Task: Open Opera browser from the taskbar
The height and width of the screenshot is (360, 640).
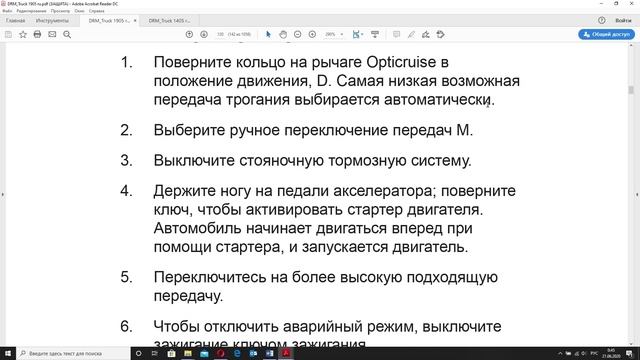Action: [x=221, y=353]
